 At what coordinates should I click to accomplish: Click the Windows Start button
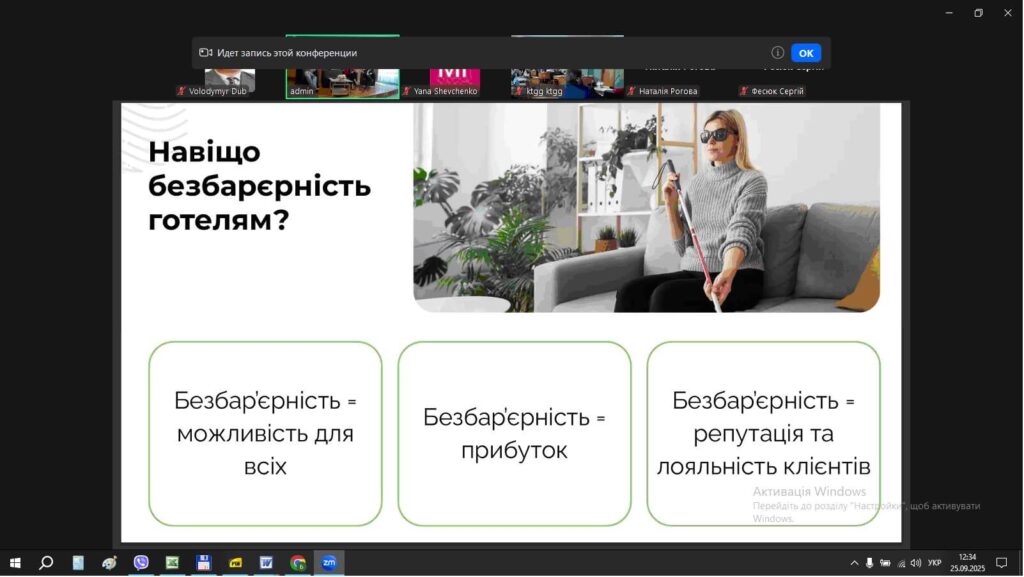(x=15, y=563)
